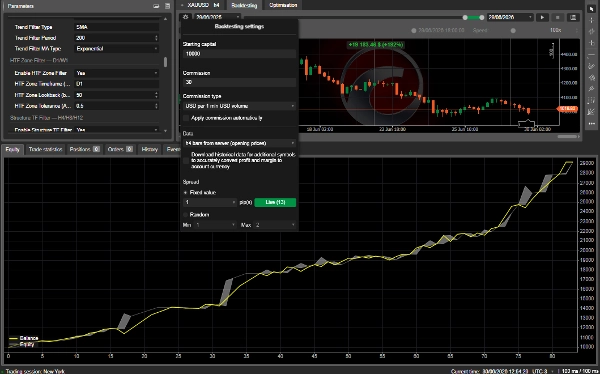Image resolution: width=600 pixels, height=374 pixels.
Task: Click the Parameters panel list icon
Action: 167,6
